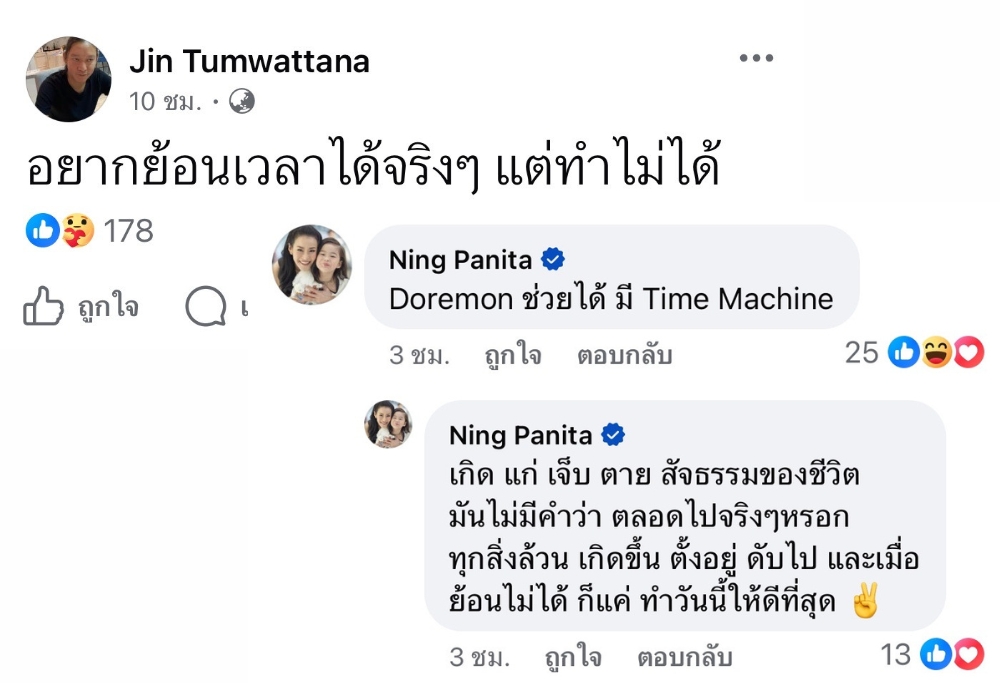
Task: Click verified badge on first Ning Panita comment
Action: tap(553, 261)
